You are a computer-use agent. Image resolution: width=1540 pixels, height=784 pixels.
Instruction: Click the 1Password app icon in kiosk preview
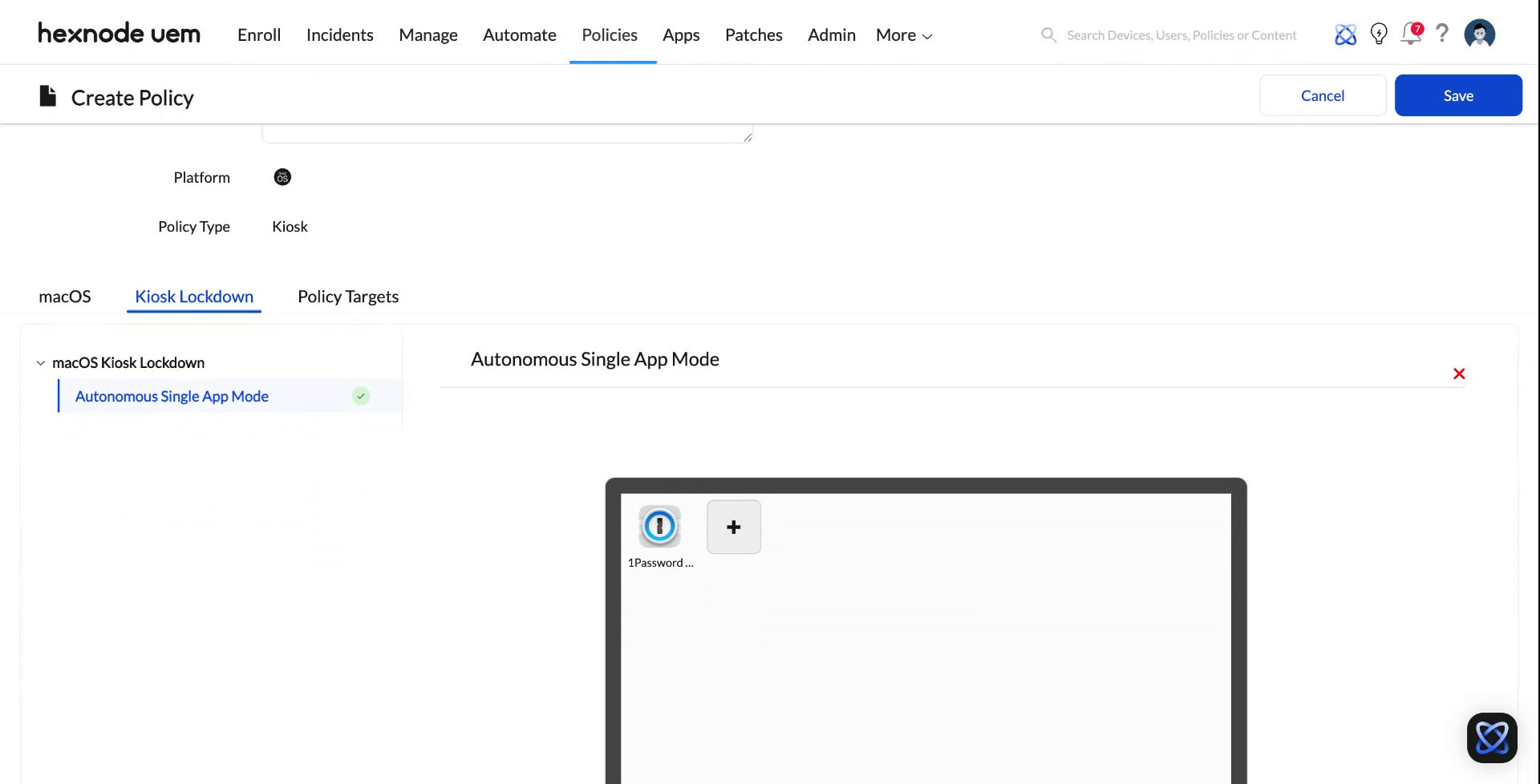pos(659,527)
